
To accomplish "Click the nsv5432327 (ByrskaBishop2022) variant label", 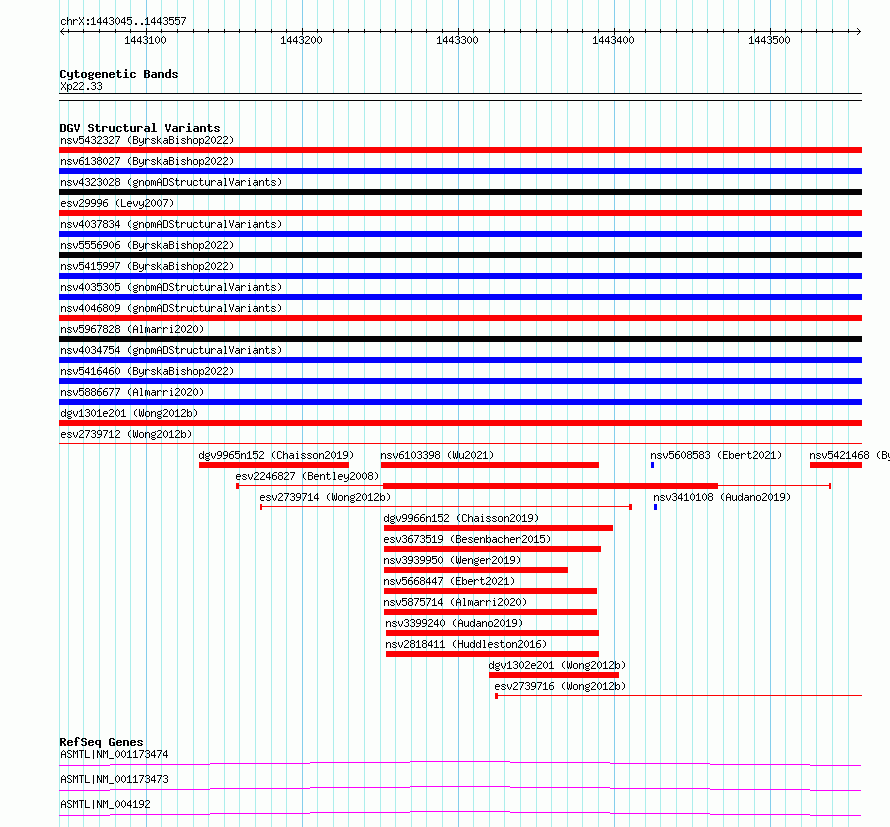I will click(147, 140).
